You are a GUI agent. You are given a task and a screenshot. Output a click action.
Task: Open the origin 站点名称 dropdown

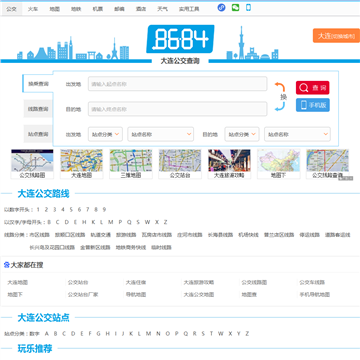161,134
